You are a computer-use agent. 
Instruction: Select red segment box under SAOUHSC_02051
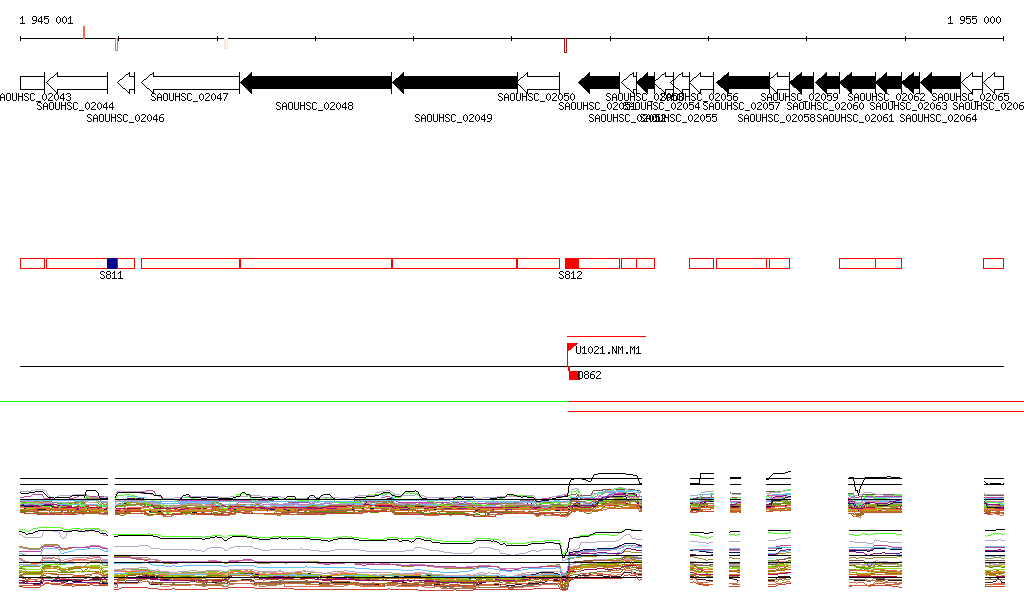[x=599, y=264]
